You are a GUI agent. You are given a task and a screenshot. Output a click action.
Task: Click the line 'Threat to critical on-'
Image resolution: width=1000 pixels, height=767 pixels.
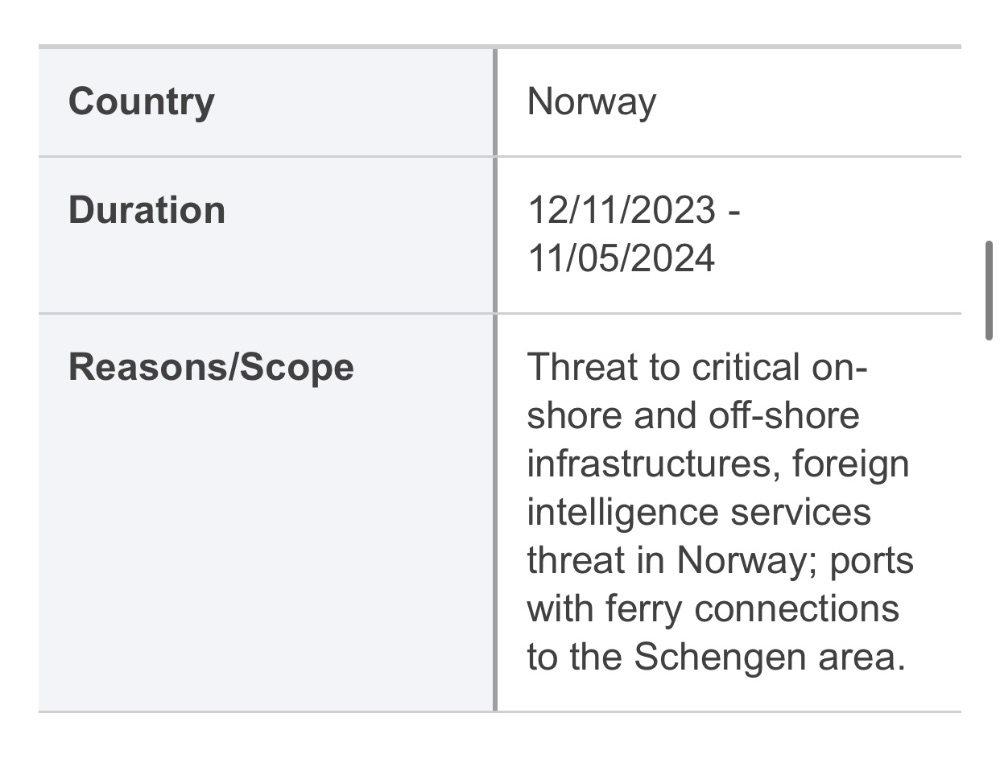pos(697,367)
